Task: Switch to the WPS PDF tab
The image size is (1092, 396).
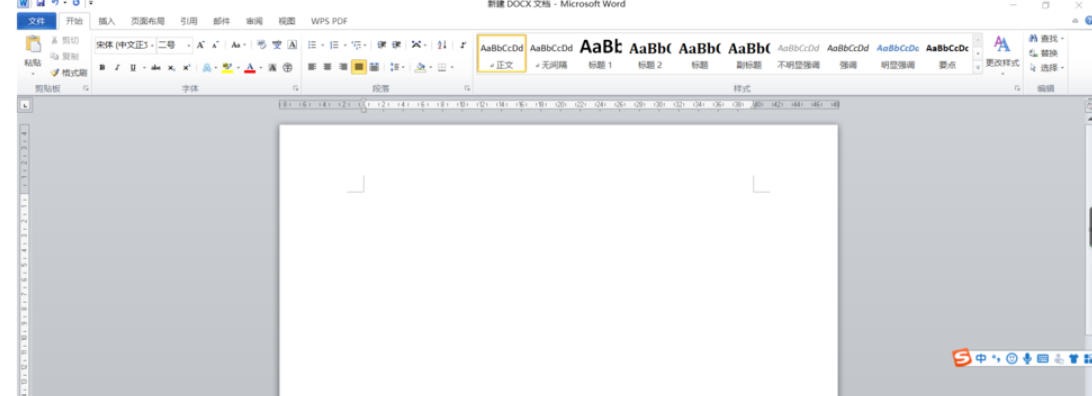Action: (329, 22)
